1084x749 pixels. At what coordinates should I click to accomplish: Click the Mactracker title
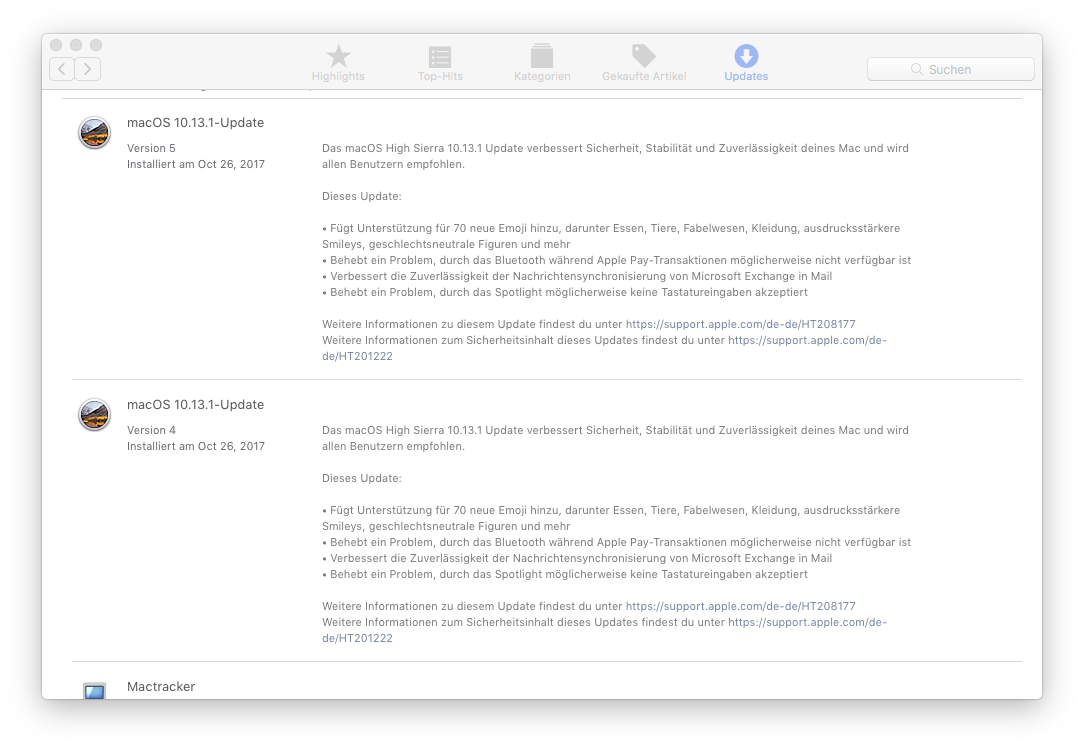[x=161, y=687]
